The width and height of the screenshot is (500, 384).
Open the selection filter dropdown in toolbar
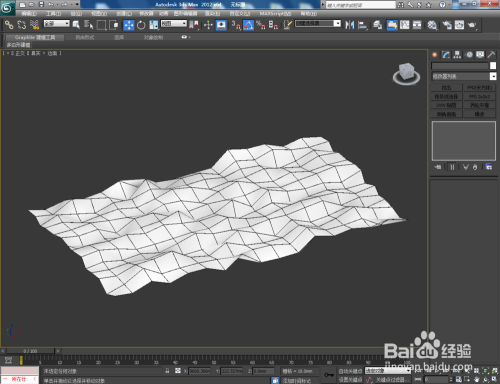[x=57, y=24]
